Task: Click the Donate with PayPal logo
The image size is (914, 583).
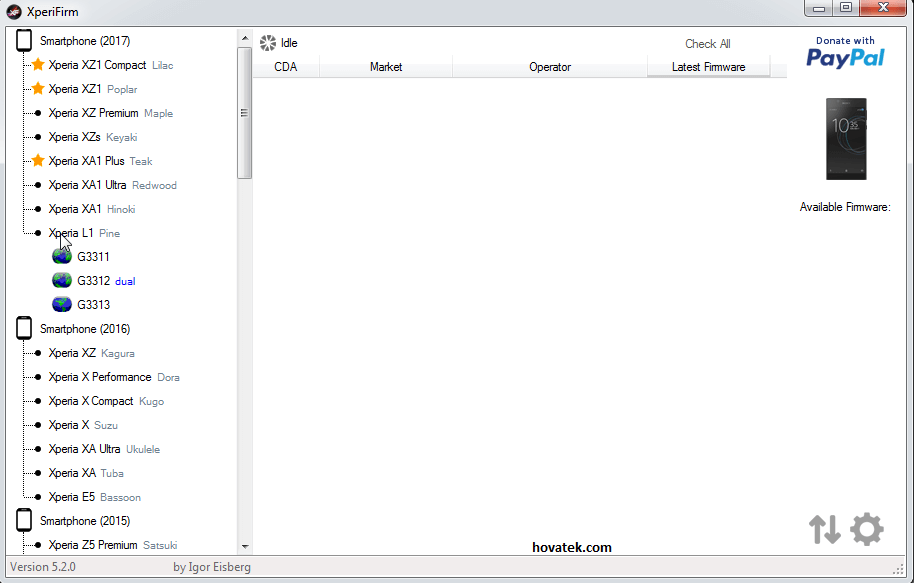Action: pos(845,52)
